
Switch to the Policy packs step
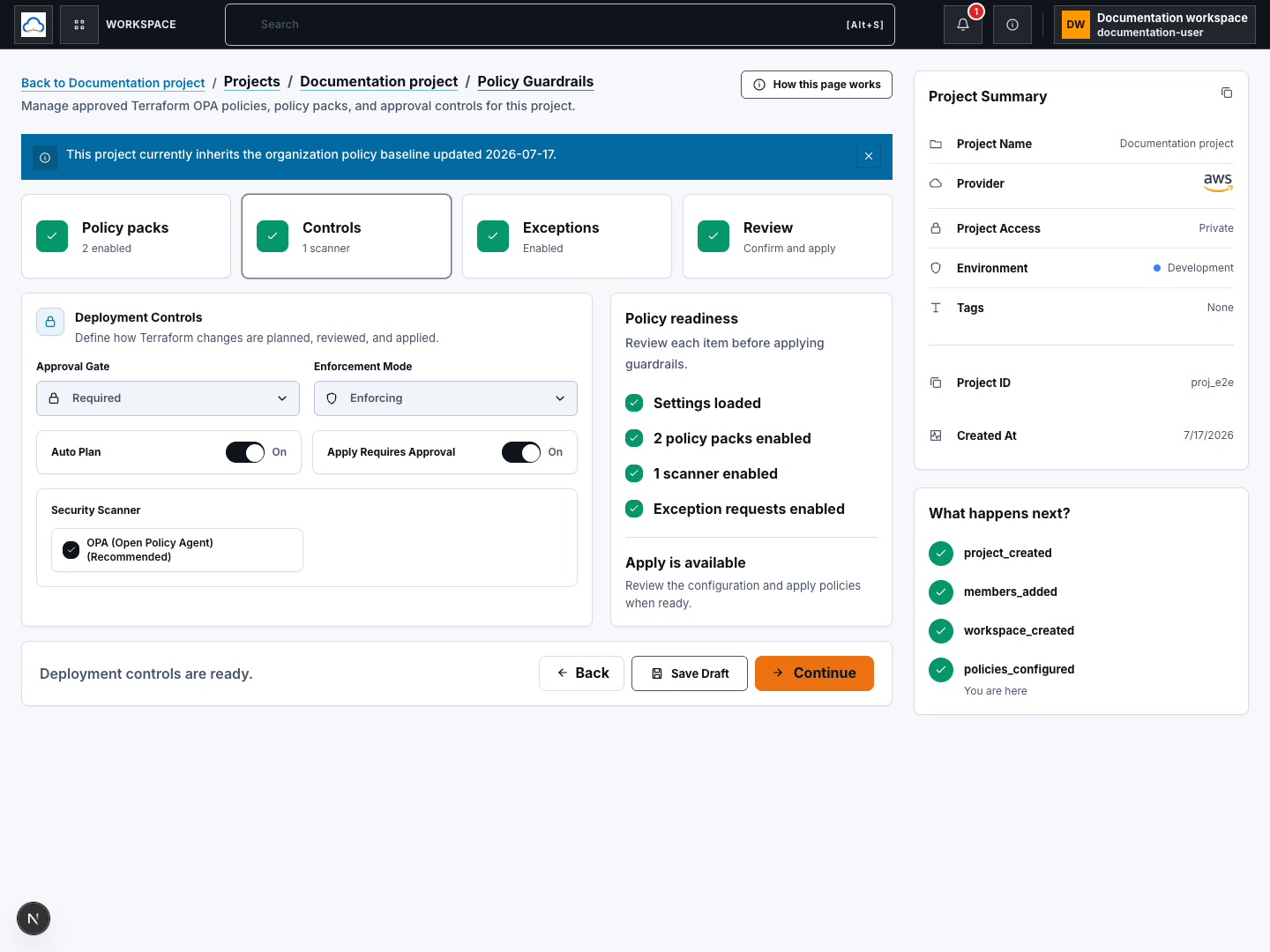[x=126, y=236]
